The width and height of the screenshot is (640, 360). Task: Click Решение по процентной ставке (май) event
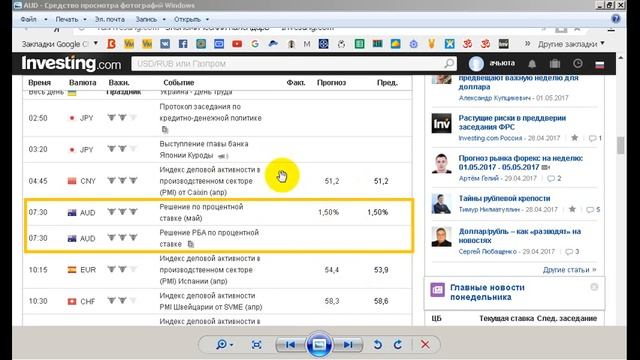201,212
